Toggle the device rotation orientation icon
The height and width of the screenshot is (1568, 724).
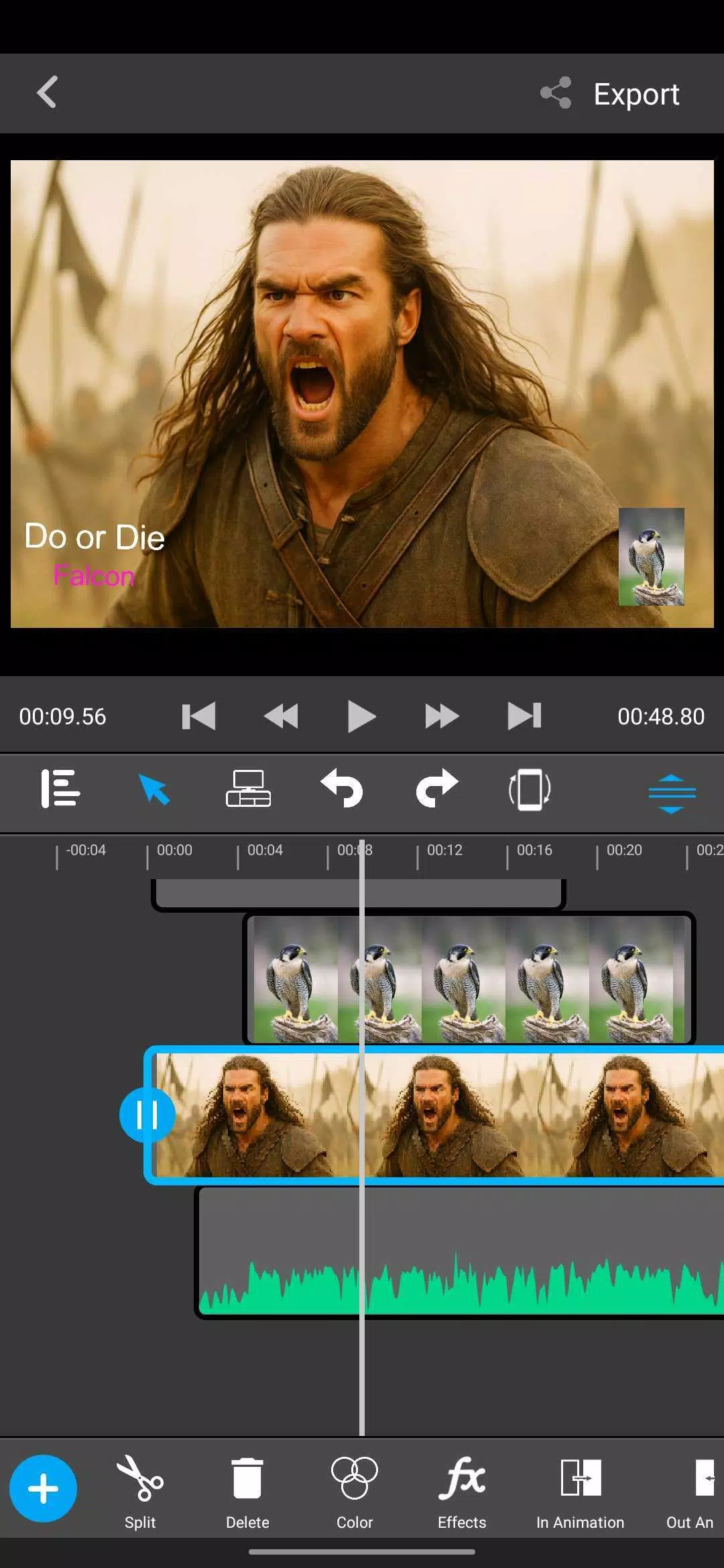click(x=530, y=790)
